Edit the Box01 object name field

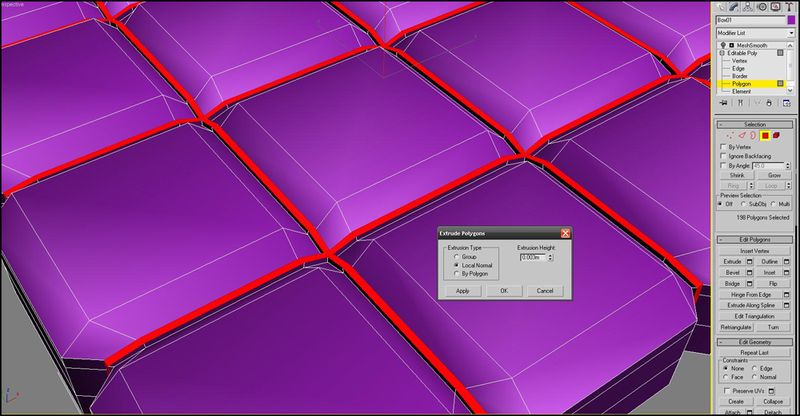click(x=751, y=20)
